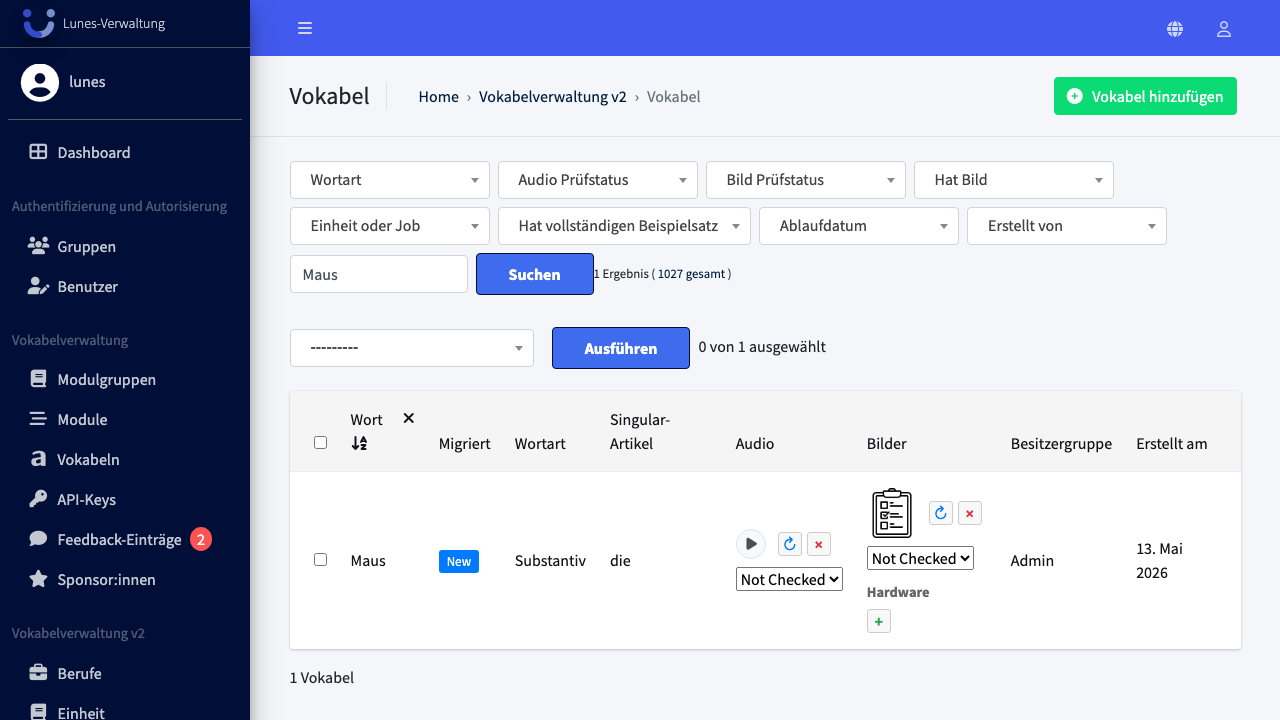Screen dimensions: 1280x720
Task: Select all rows with header checkbox
Action: pos(320,442)
